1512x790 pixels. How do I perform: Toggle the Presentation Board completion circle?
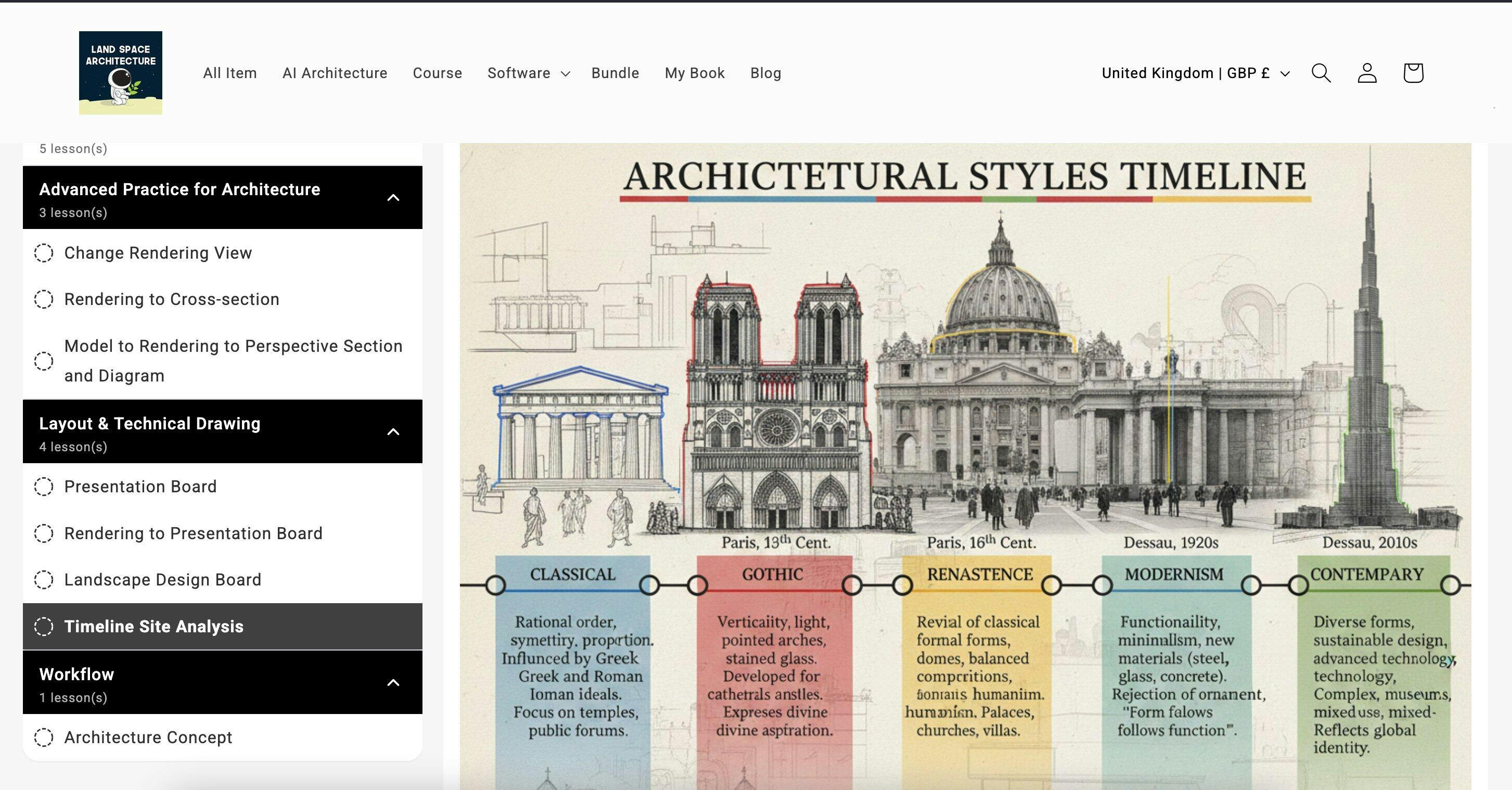pos(43,487)
